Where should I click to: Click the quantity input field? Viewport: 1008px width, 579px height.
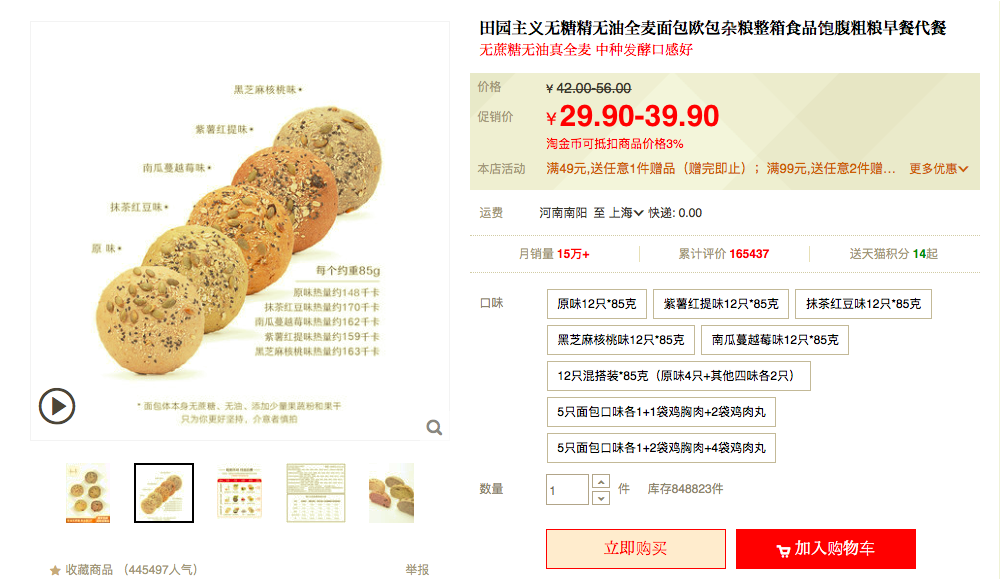coord(567,490)
